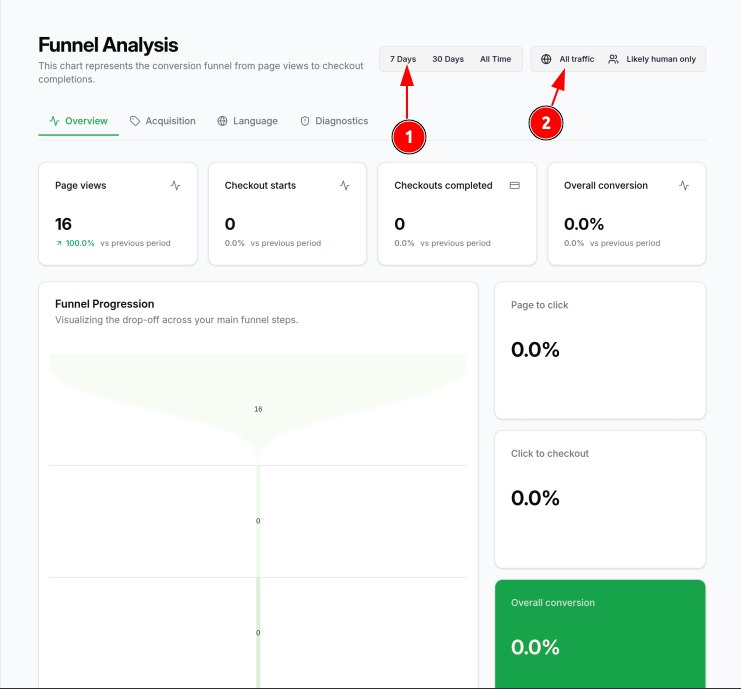Choose the All traffic filter

(x=576, y=59)
